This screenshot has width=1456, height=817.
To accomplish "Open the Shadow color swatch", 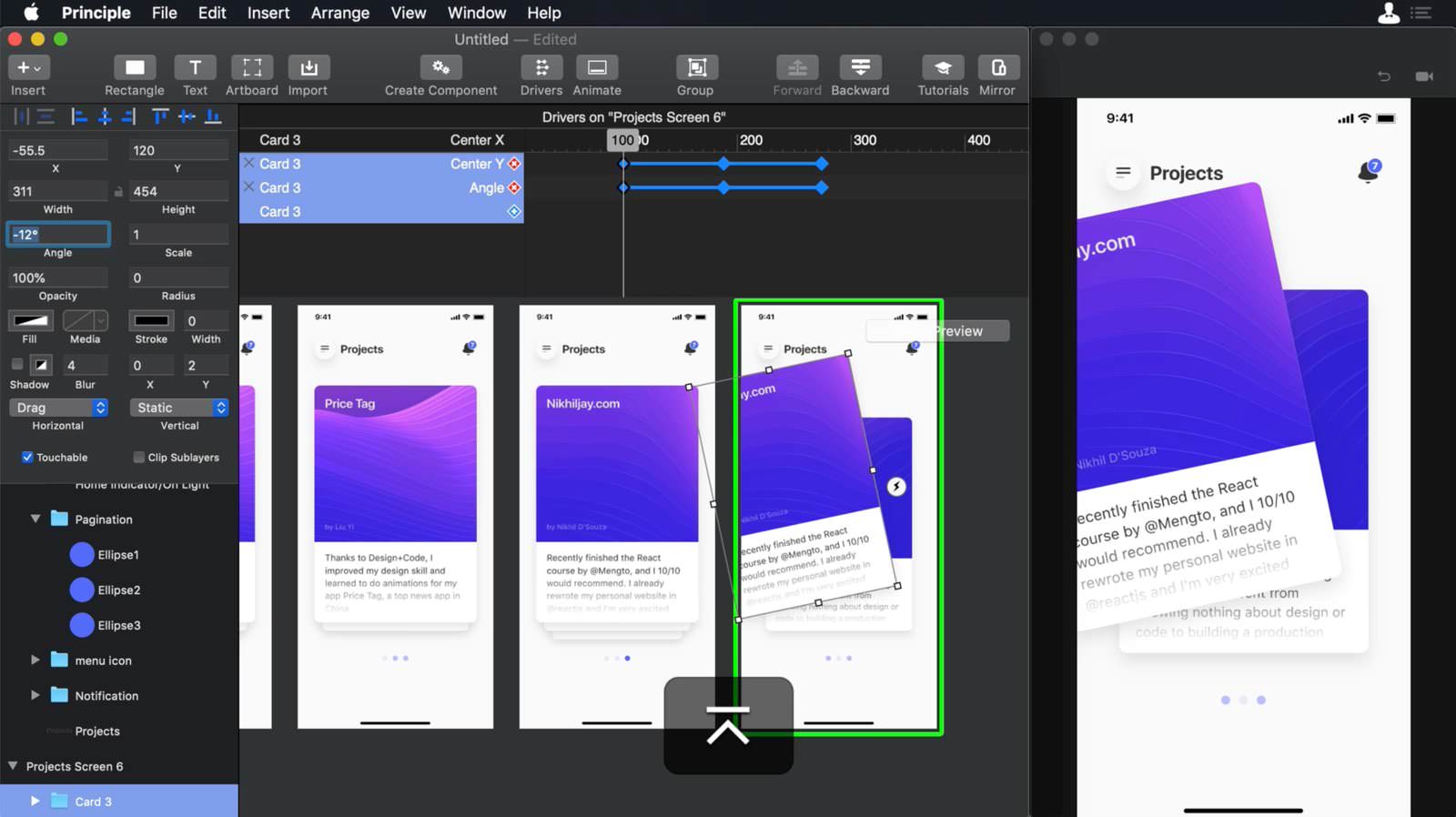I will click(x=41, y=365).
